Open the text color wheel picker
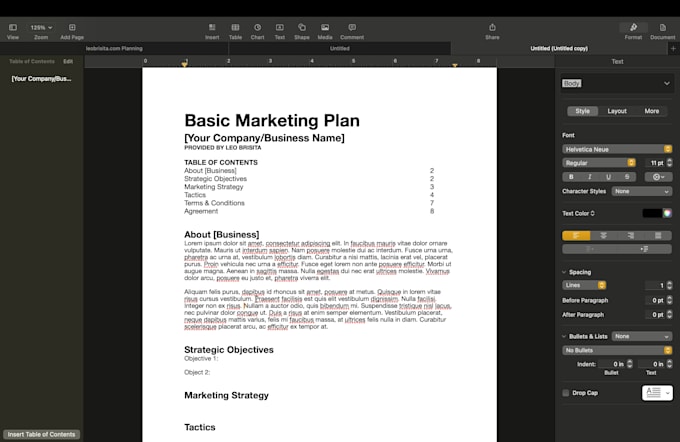680x442 pixels. pos(667,213)
